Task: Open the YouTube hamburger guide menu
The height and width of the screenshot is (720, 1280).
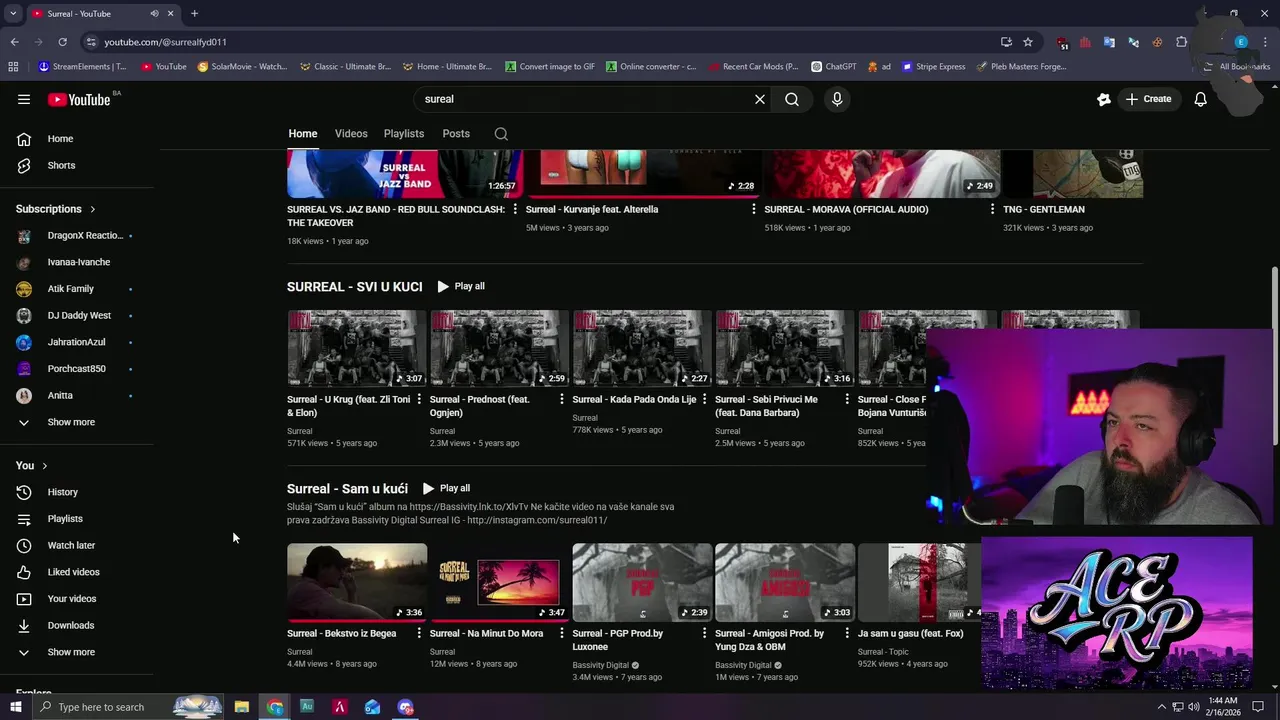Action: pos(24,99)
